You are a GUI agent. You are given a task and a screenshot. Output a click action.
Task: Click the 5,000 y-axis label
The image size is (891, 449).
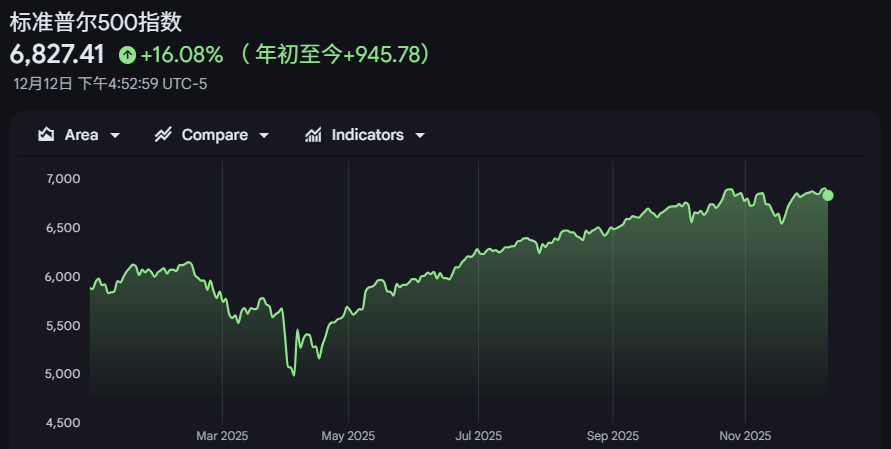click(63, 374)
